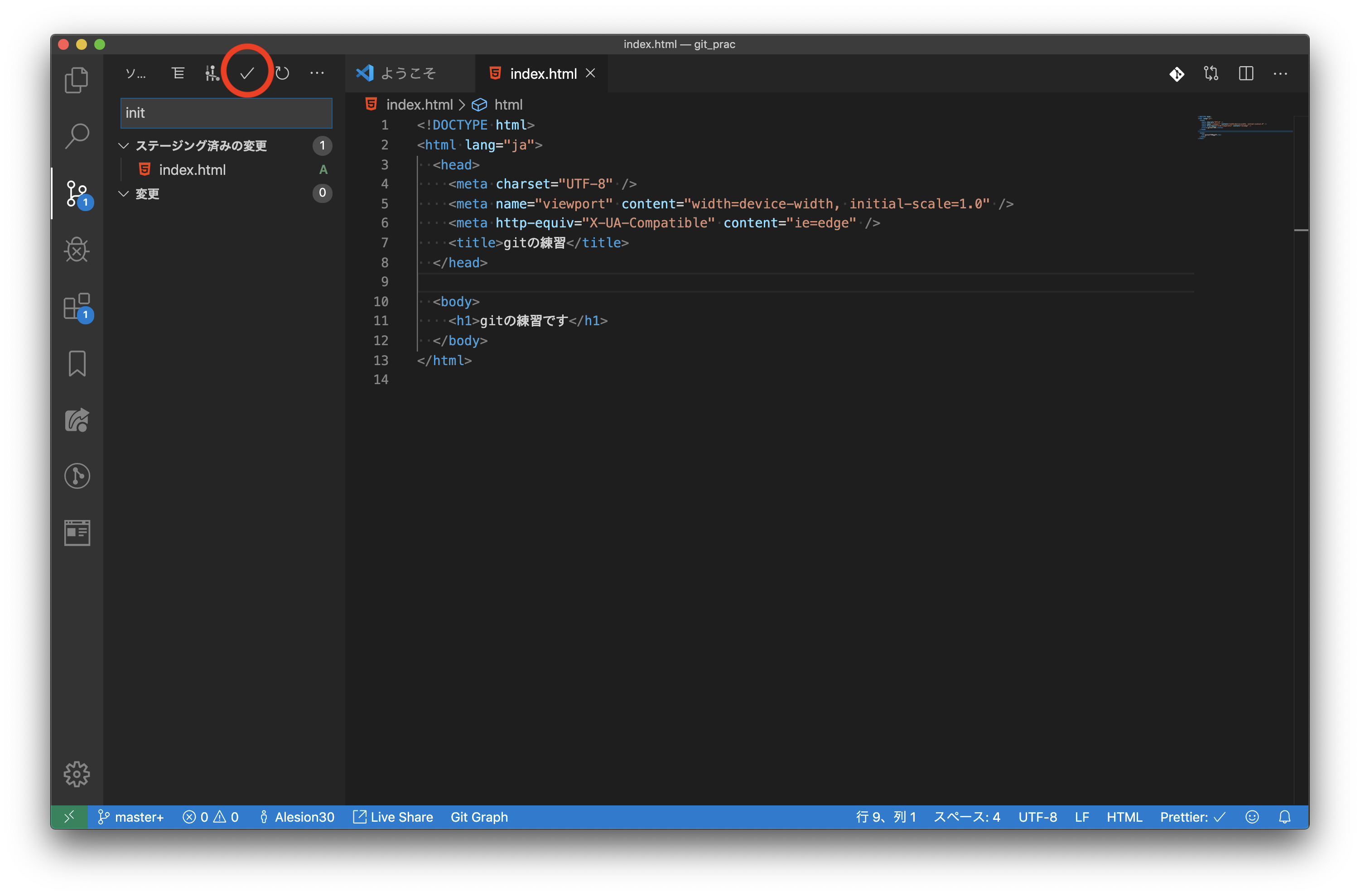Click the source control refresh icon
The image size is (1360, 896).
pyautogui.click(x=282, y=73)
